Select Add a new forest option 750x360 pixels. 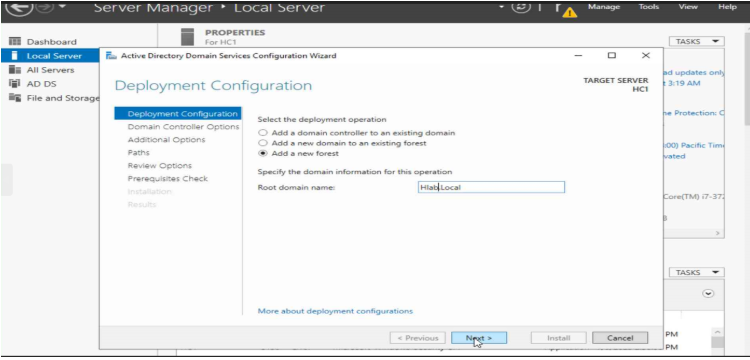tap(262, 153)
